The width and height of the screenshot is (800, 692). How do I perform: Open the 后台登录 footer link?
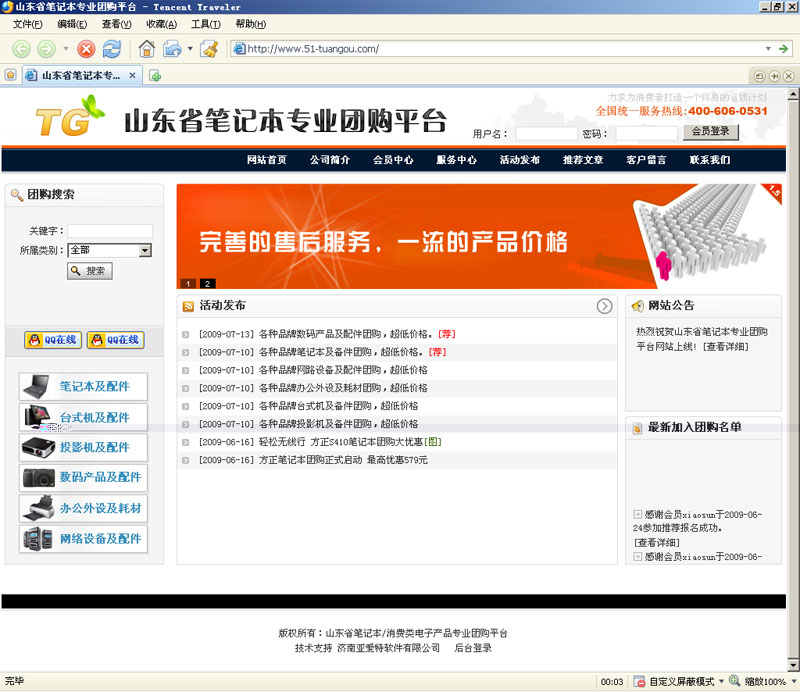click(473, 648)
